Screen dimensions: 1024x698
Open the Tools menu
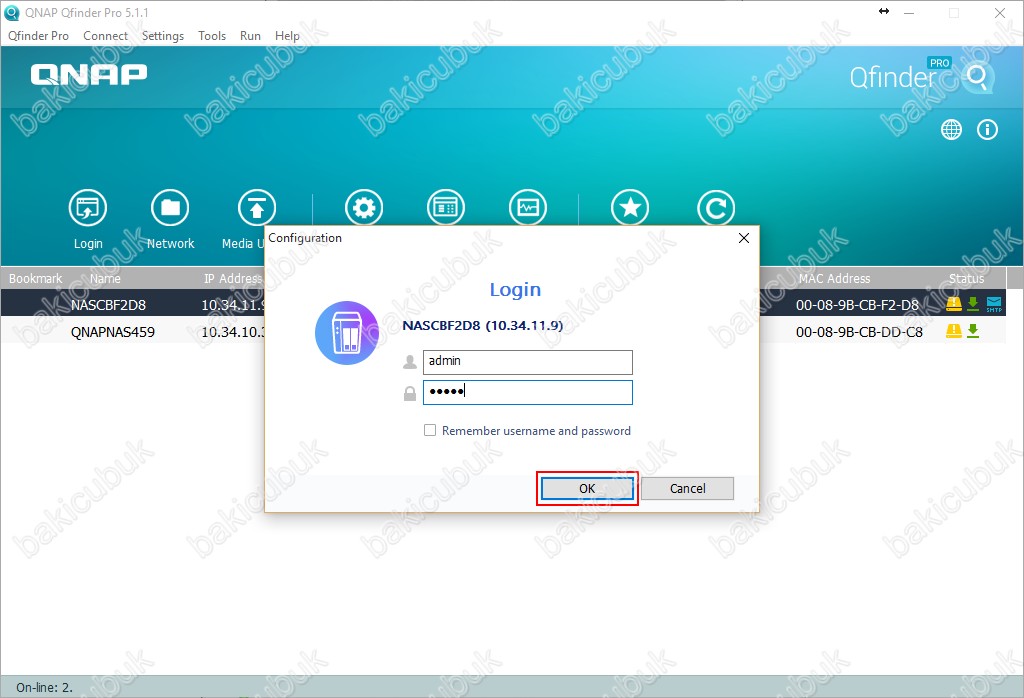click(x=212, y=36)
